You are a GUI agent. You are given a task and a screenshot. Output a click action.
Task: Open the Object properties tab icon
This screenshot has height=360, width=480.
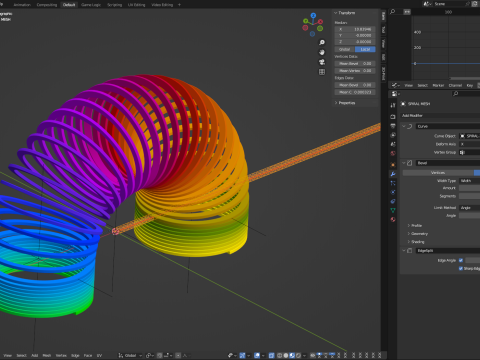pos(393,165)
